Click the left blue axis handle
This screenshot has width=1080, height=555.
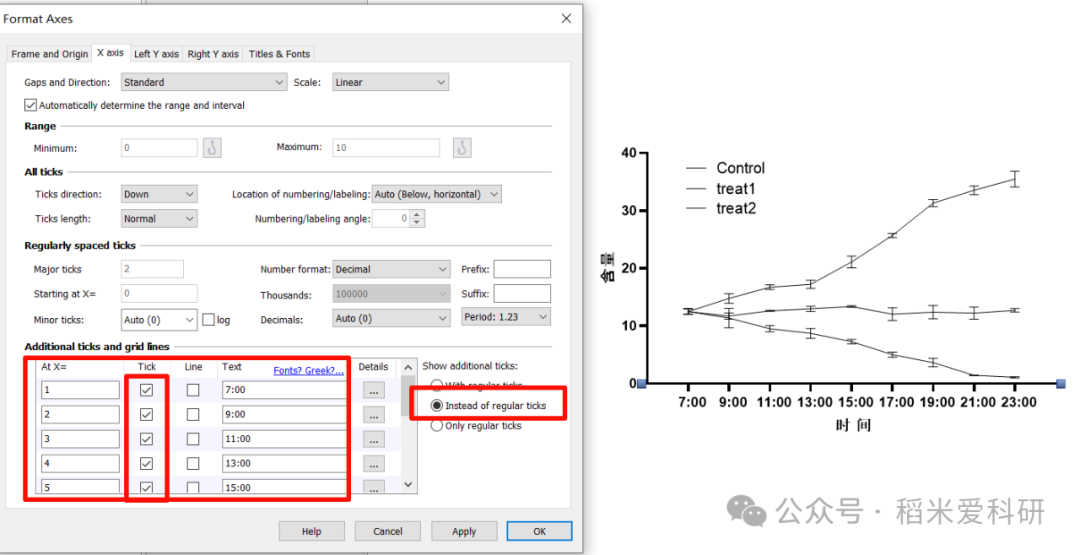click(642, 383)
